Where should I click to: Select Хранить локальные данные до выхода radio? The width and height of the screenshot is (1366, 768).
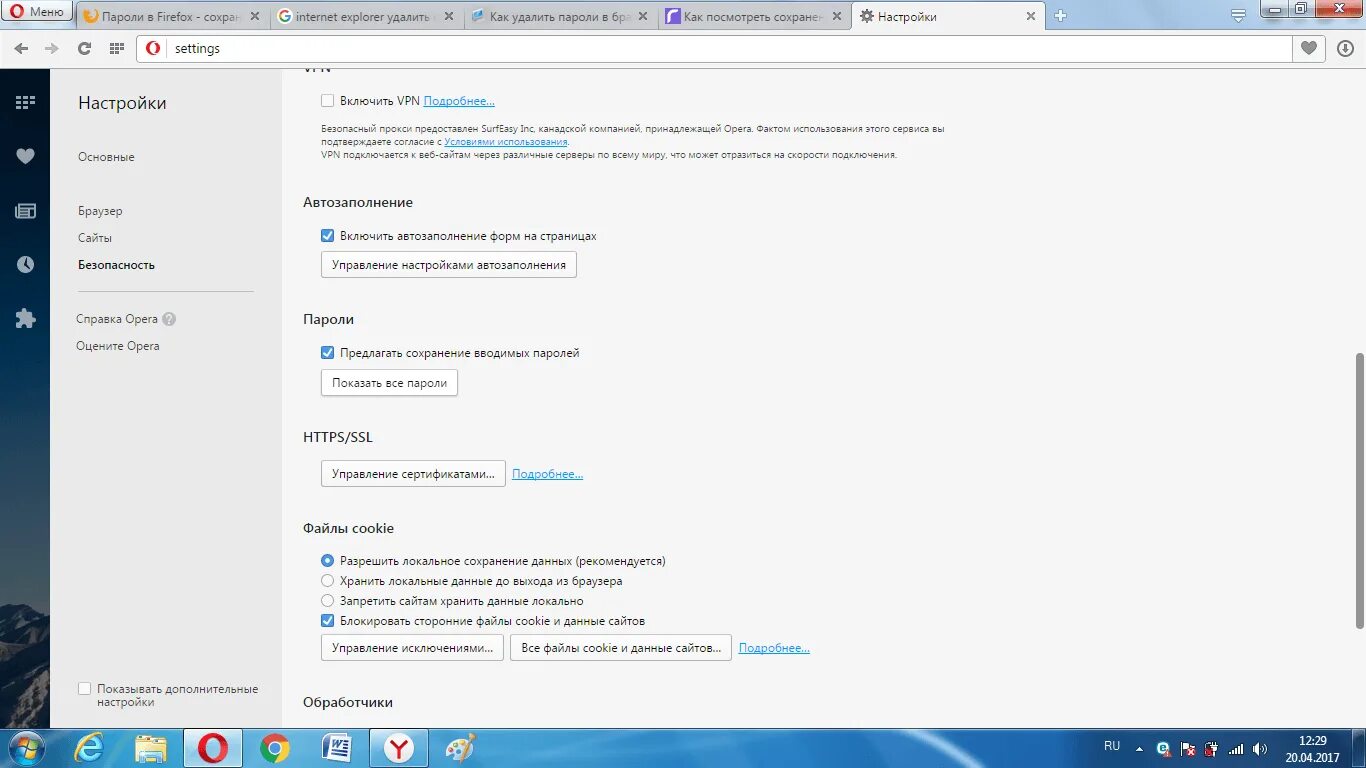327,581
